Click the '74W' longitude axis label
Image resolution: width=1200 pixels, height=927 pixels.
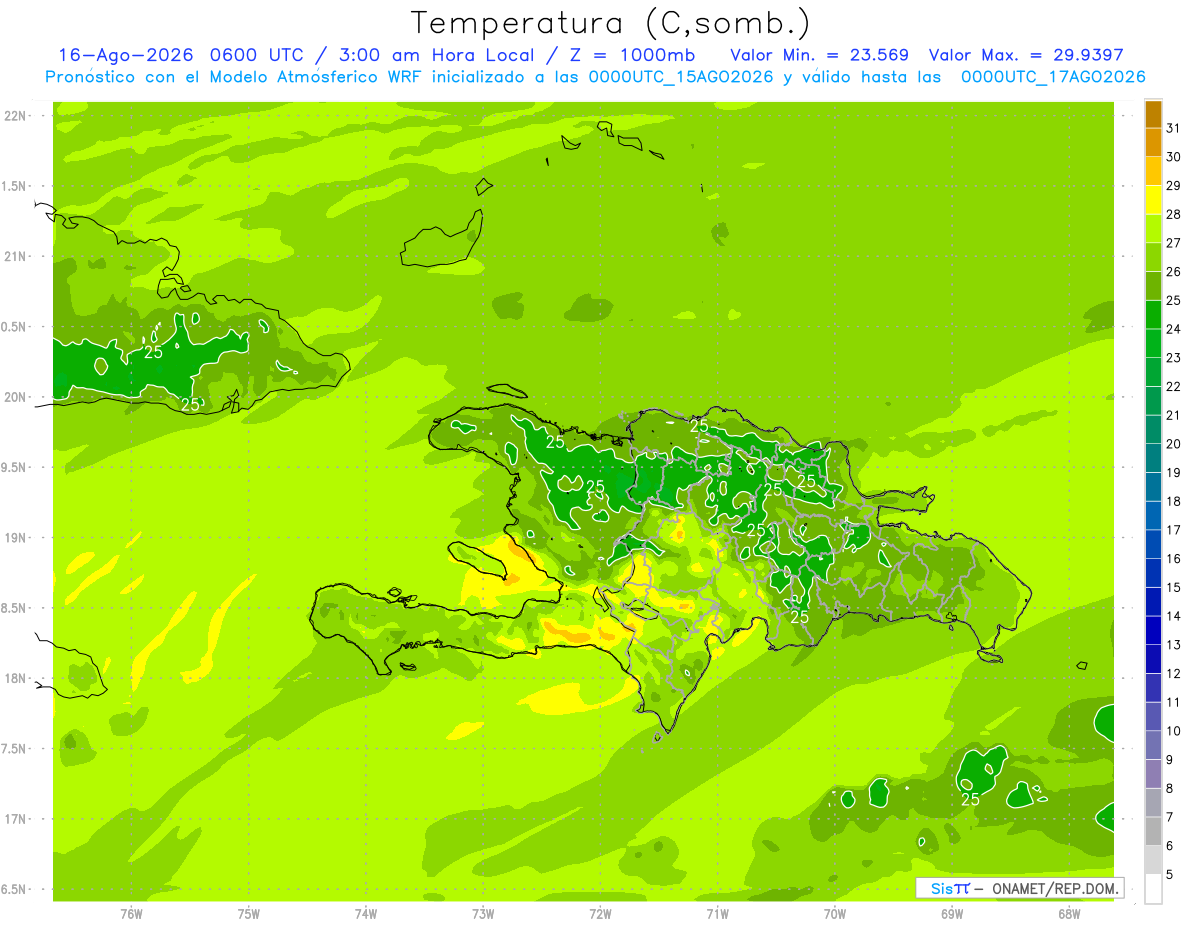click(366, 913)
